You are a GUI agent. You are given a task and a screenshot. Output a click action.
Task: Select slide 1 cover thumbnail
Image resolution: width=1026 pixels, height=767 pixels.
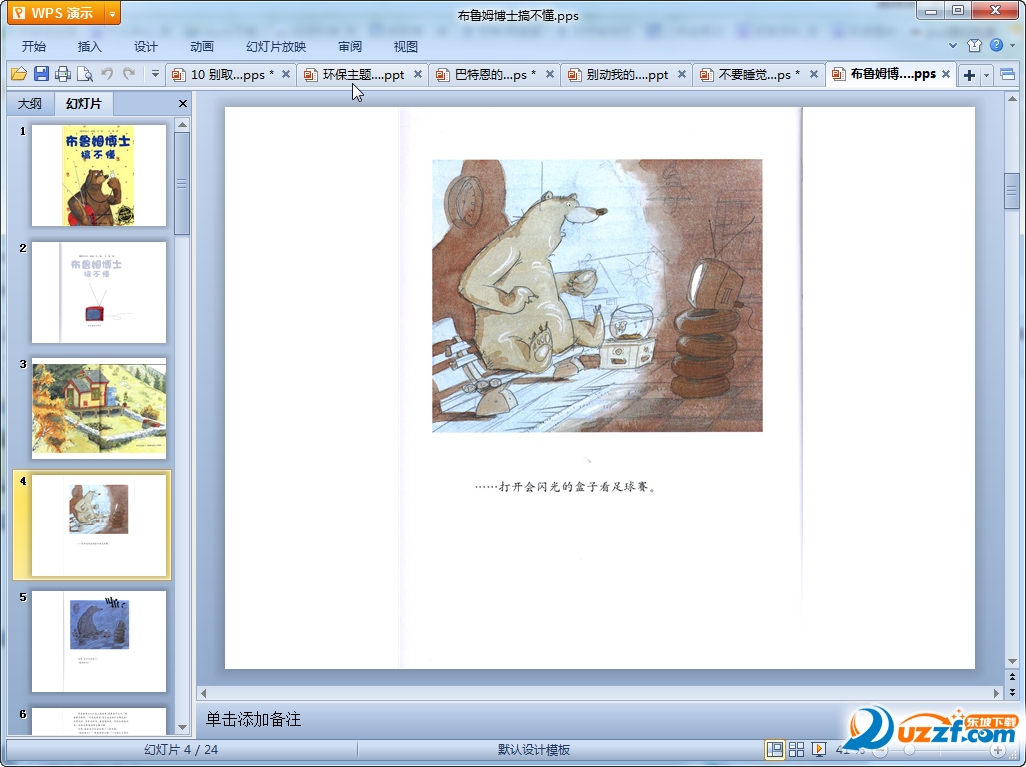pyautogui.click(x=99, y=175)
